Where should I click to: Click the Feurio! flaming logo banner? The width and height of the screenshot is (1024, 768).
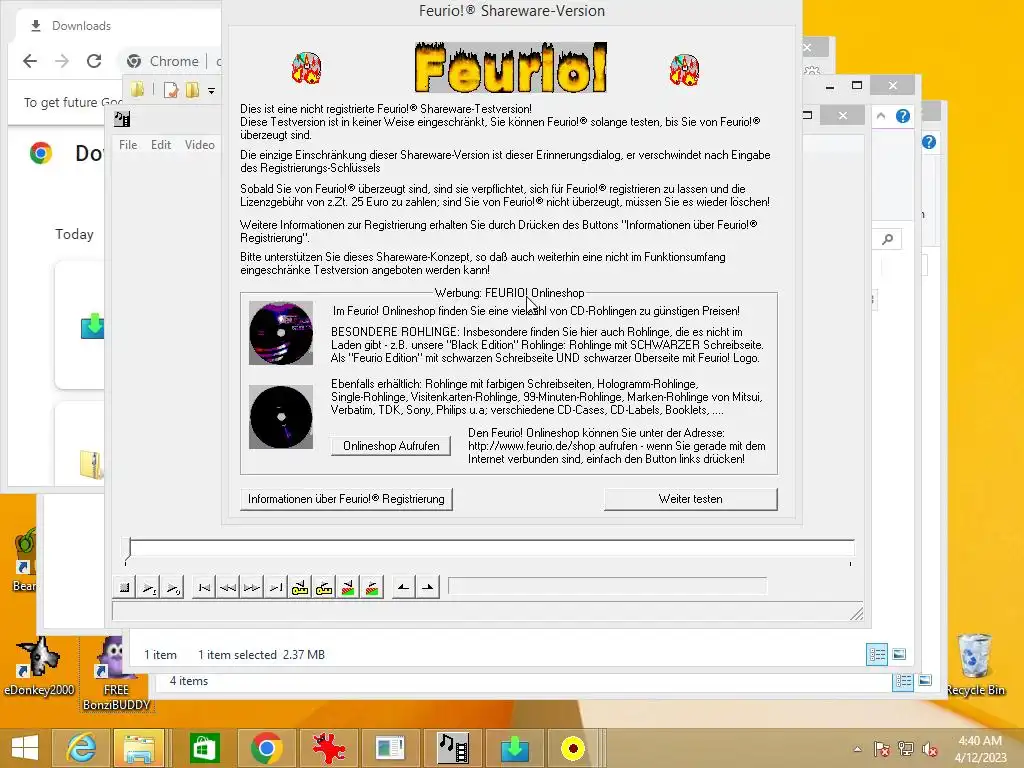click(x=511, y=67)
